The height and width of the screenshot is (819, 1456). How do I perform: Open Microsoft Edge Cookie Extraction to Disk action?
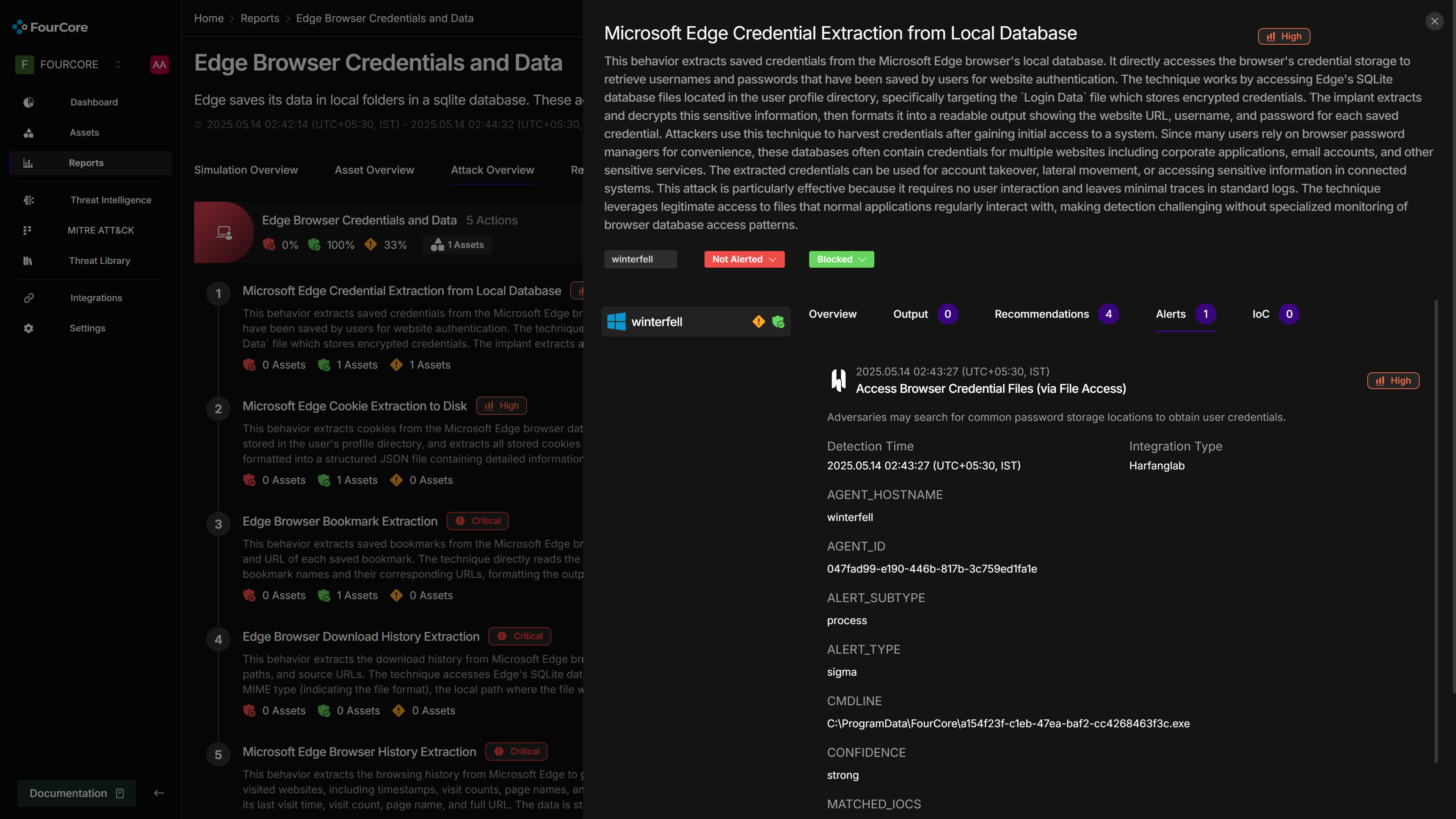point(355,406)
